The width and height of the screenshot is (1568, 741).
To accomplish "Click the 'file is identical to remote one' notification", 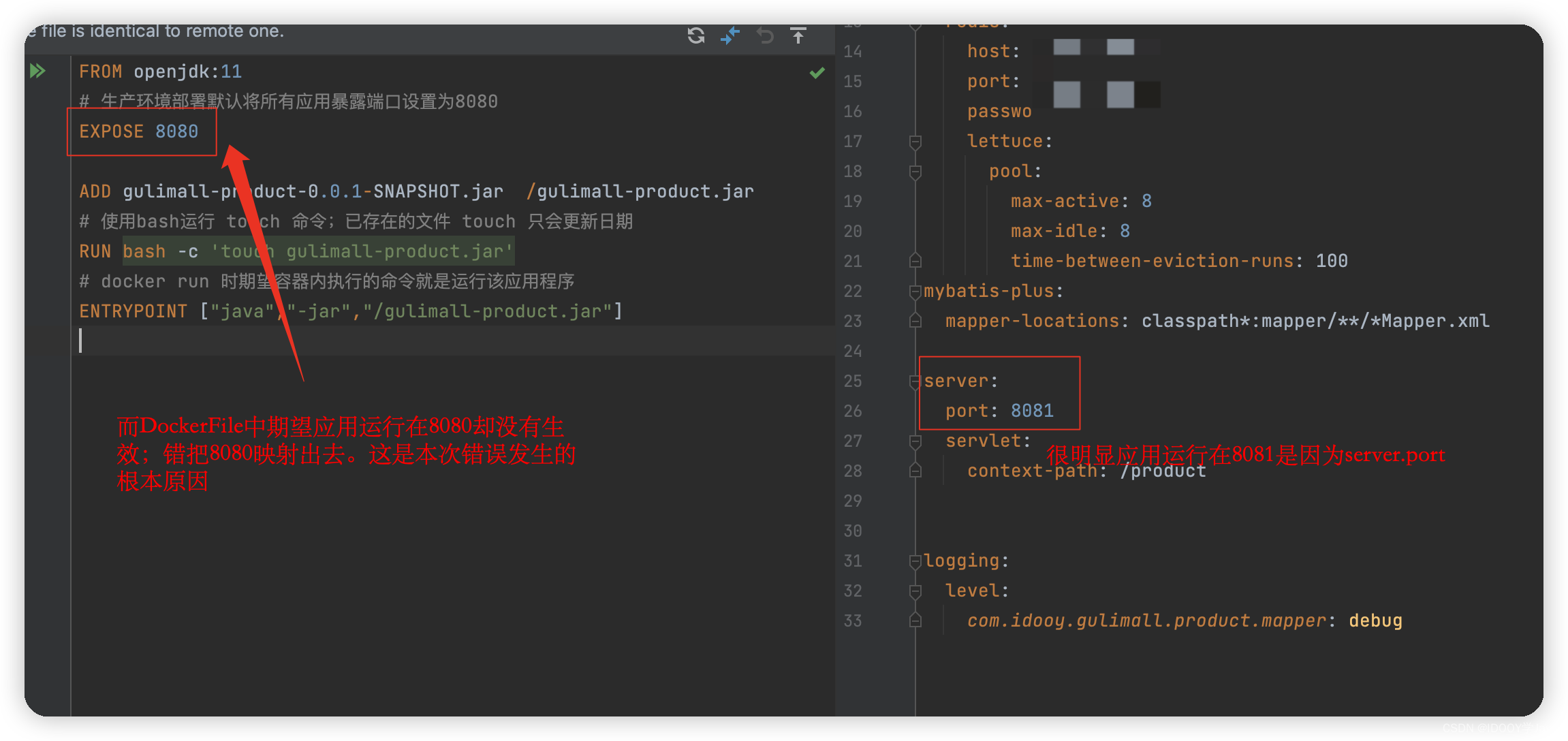I will pos(157,31).
